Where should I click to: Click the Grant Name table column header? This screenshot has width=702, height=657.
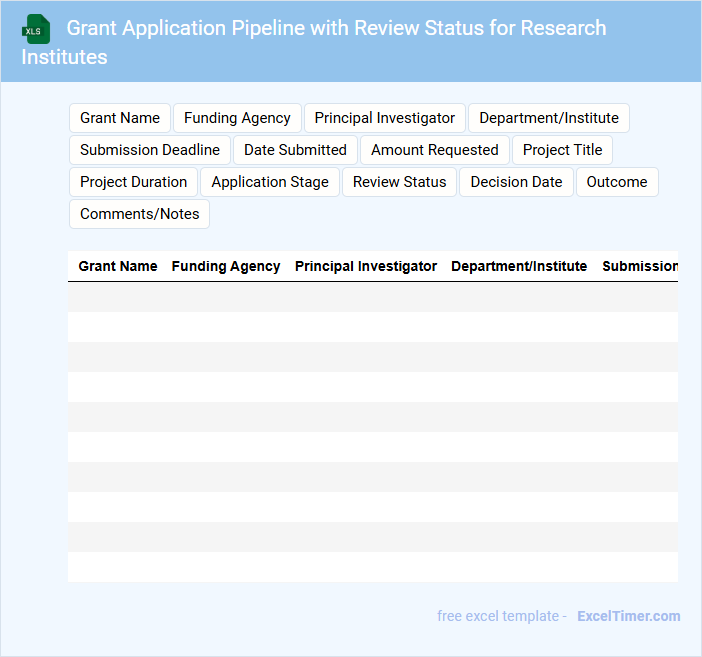tap(118, 266)
